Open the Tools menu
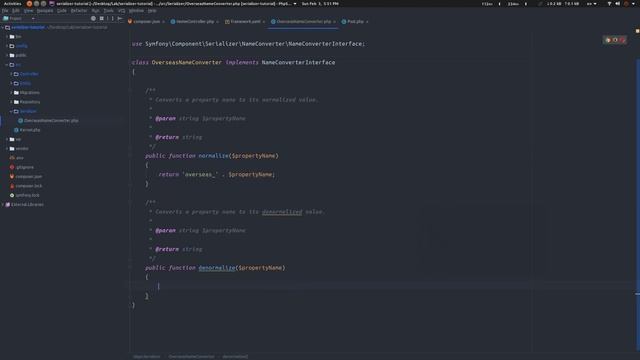This screenshot has height=360, width=640. pyautogui.click(x=108, y=11)
